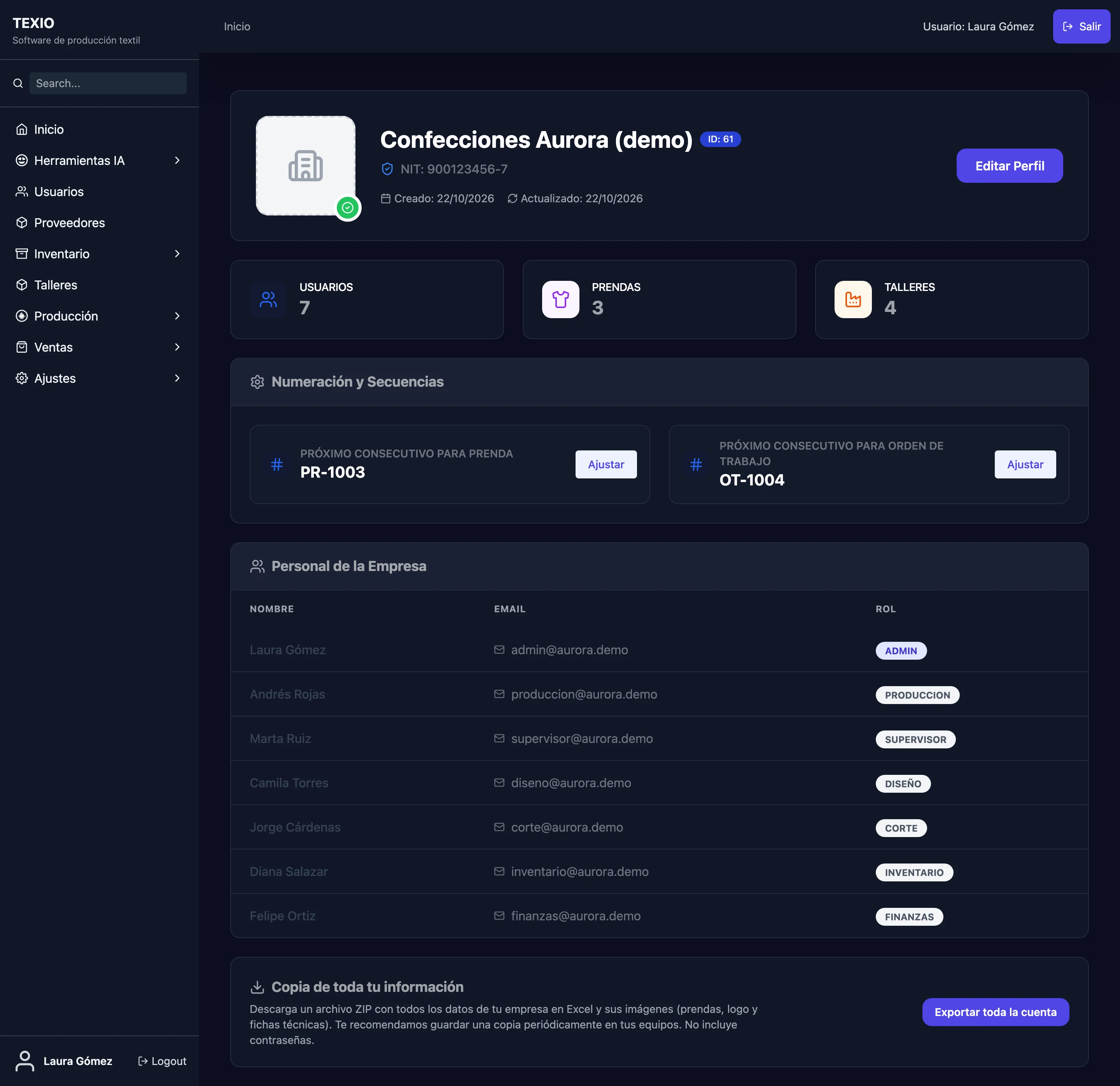Open the Talleres sidebar item

tap(100, 285)
